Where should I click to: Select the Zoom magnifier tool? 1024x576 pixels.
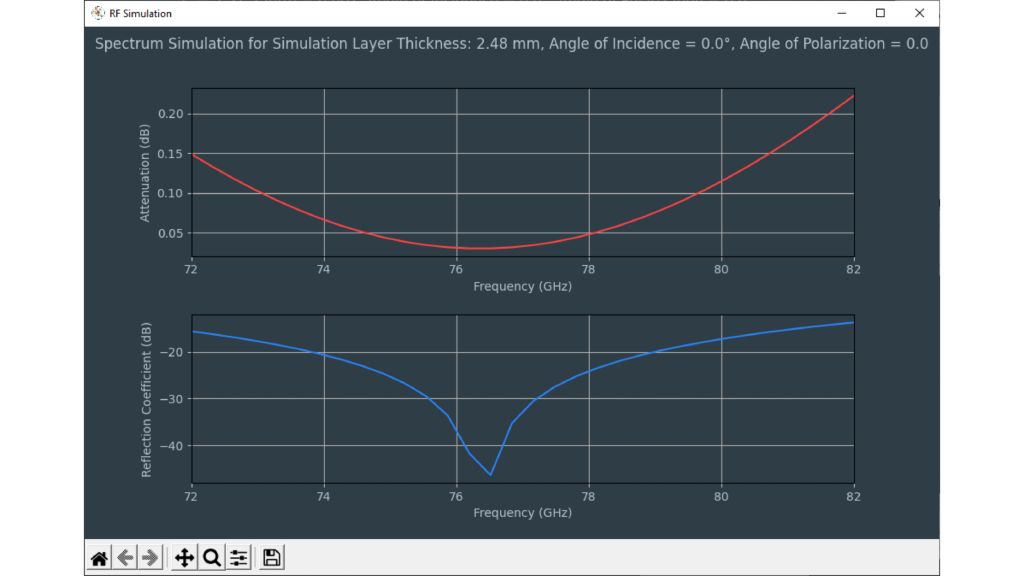212,558
